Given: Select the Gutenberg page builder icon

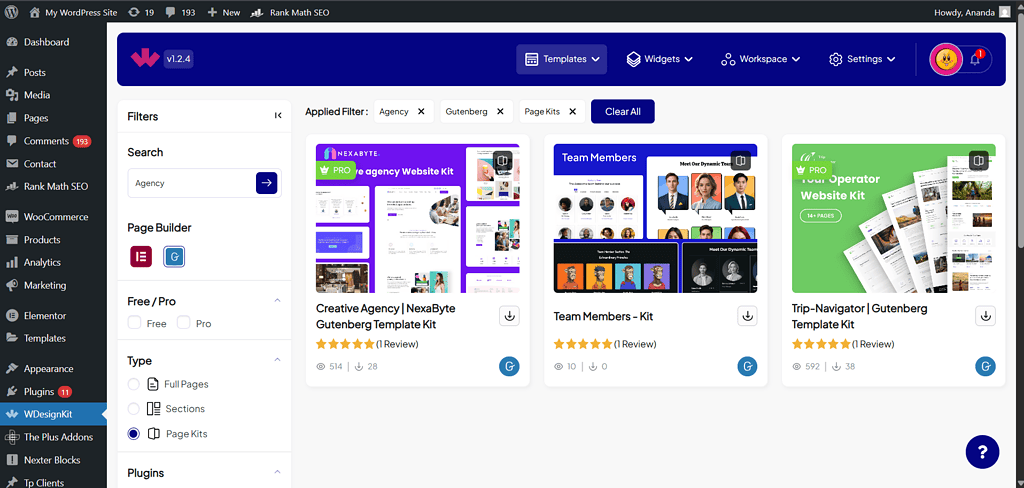Looking at the screenshot, I should [x=174, y=257].
